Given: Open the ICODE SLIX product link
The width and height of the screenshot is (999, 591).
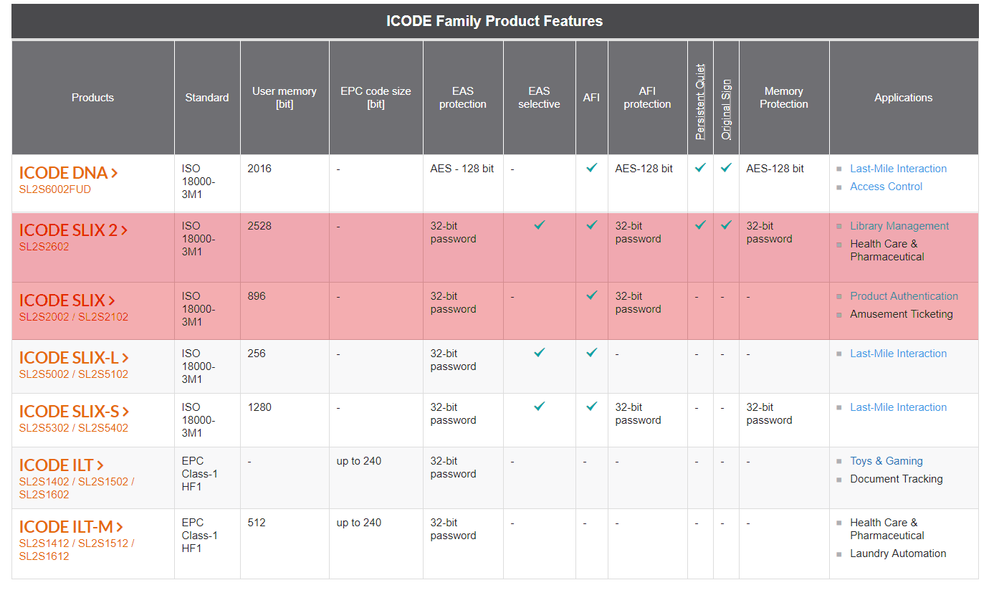Looking at the screenshot, I should [x=67, y=300].
